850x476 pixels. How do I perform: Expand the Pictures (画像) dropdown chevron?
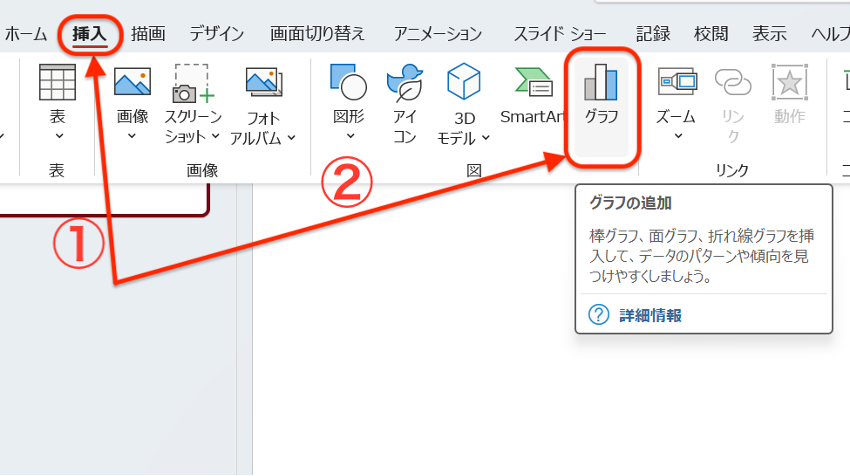[132, 136]
